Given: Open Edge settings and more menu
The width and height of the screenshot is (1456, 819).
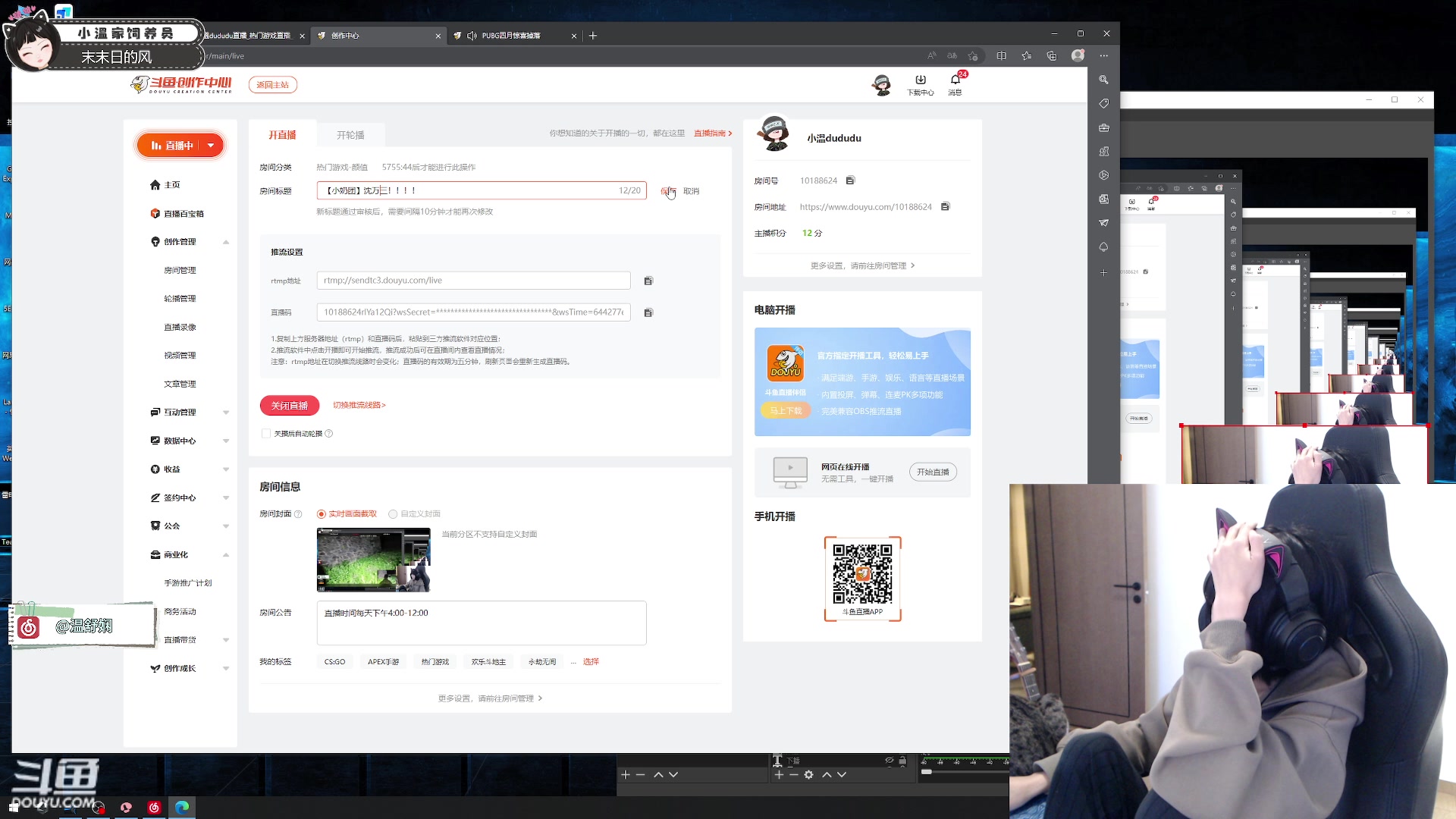Looking at the screenshot, I should tap(1104, 55).
